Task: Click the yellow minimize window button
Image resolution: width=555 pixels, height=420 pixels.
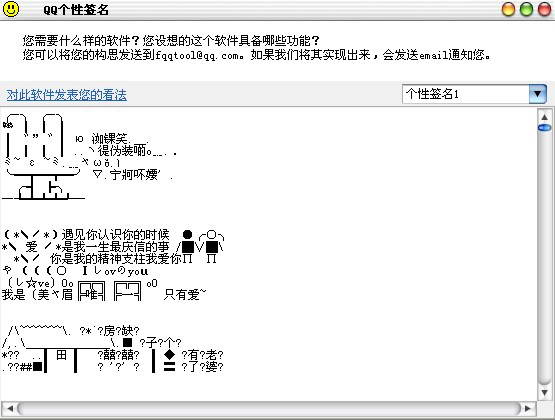Action: 508,9
